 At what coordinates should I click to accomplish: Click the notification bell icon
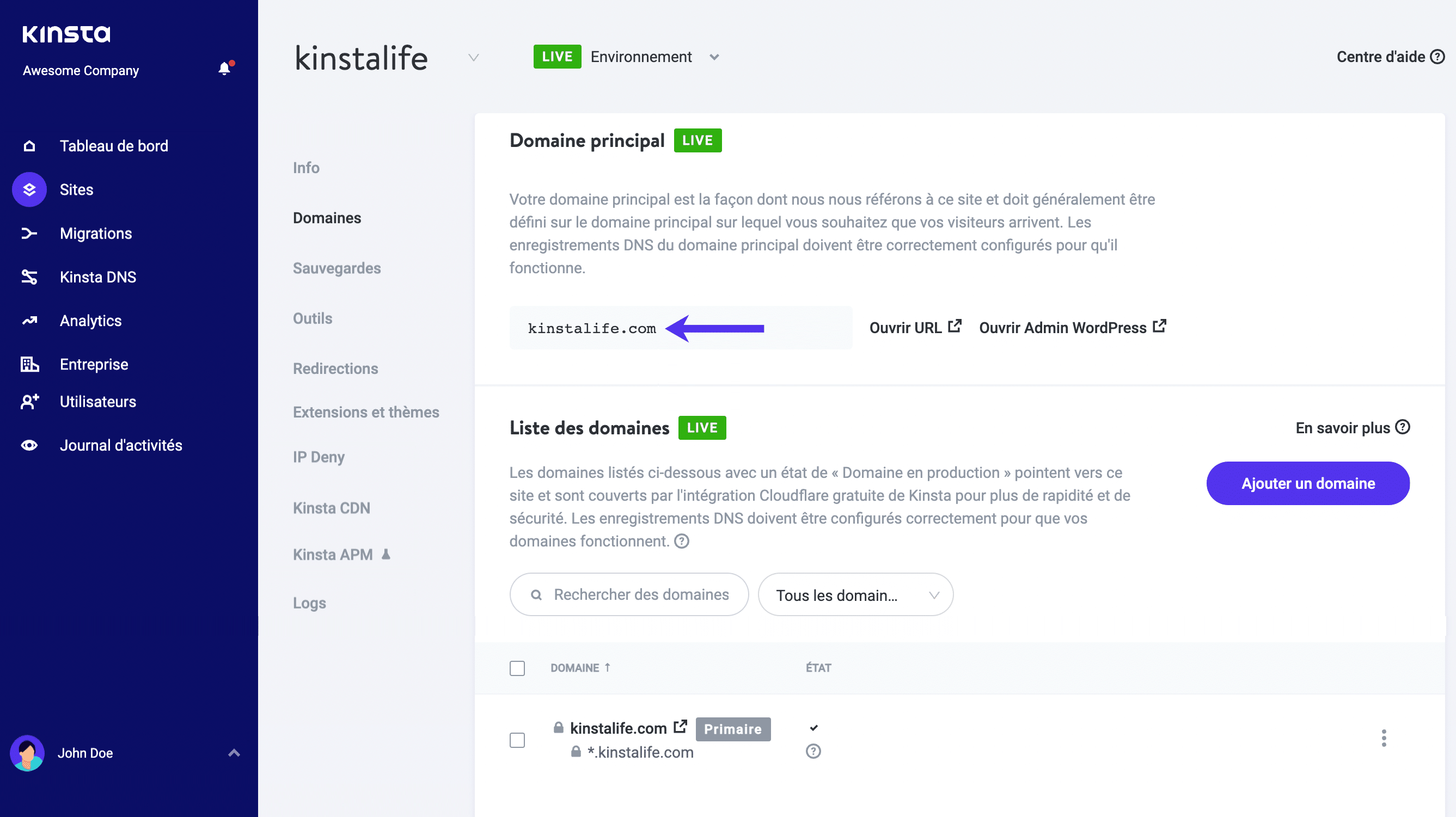tap(224, 69)
